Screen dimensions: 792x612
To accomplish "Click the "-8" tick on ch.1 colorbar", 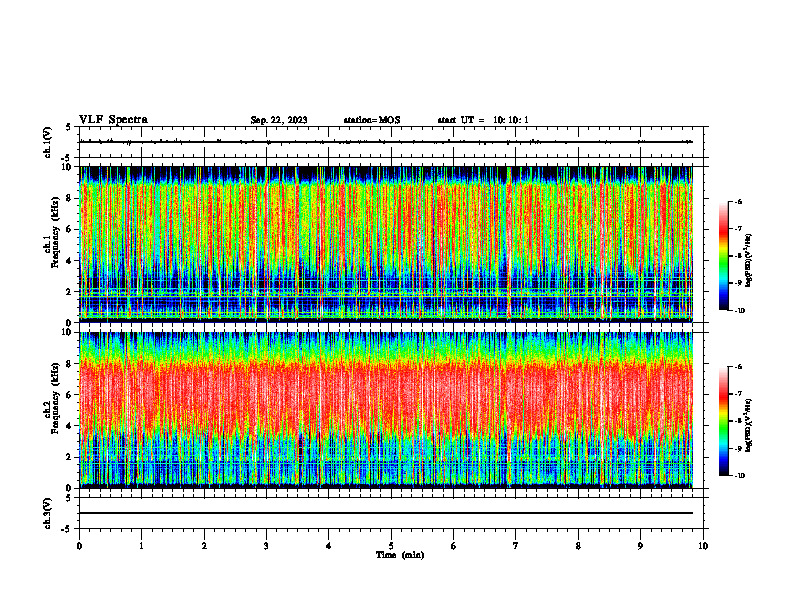I will point(738,256).
